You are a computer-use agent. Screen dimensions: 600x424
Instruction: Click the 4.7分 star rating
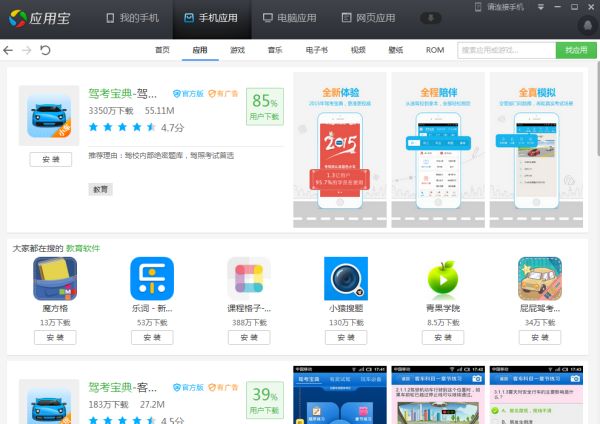click(136, 127)
